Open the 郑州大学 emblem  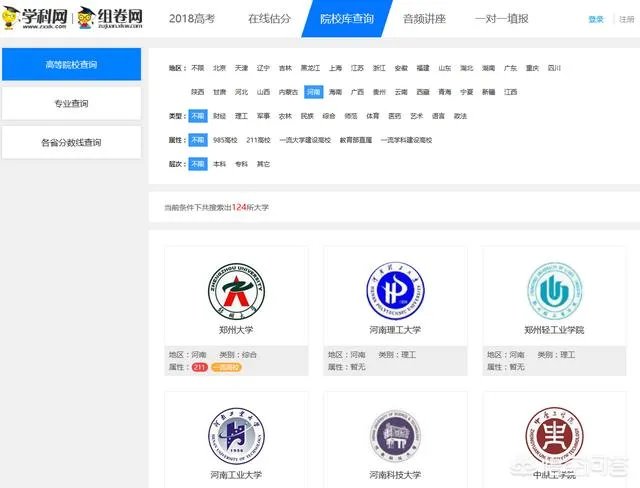click(236, 291)
